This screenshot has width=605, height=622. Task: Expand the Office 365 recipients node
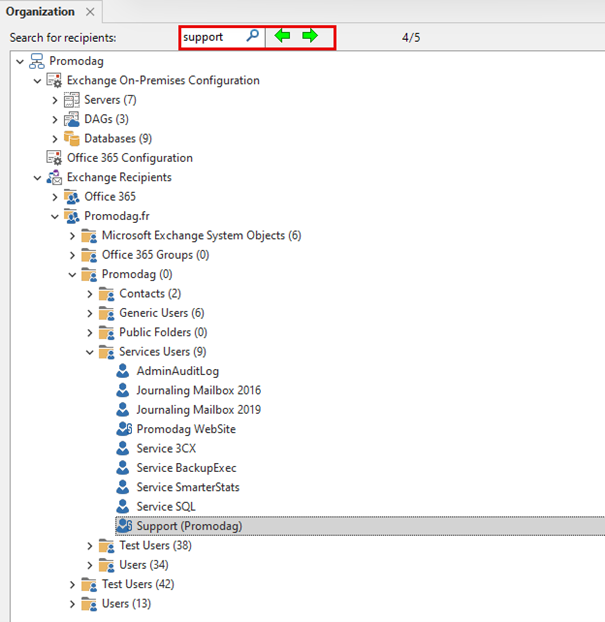[55, 197]
